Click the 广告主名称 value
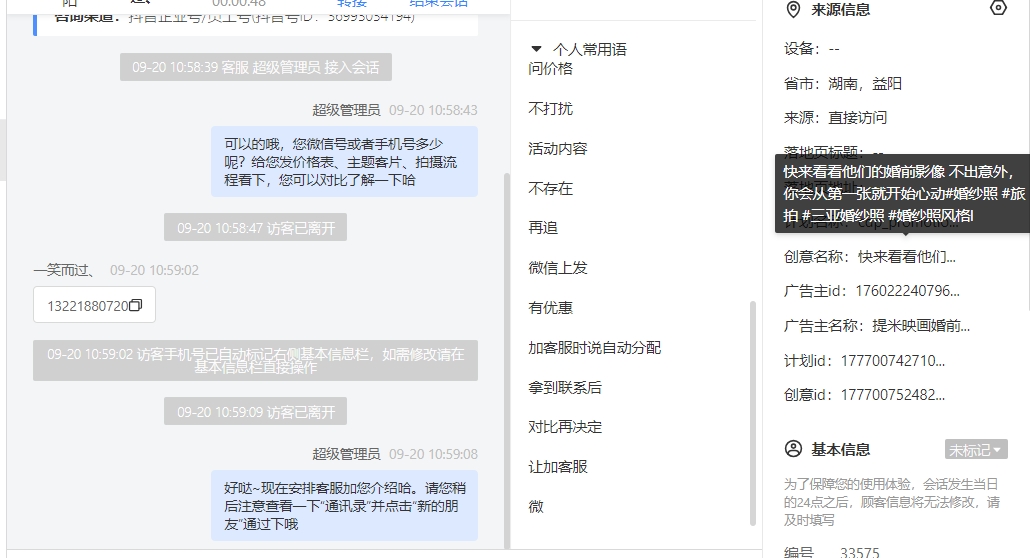This screenshot has height=558, width=1030. (921, 326)
